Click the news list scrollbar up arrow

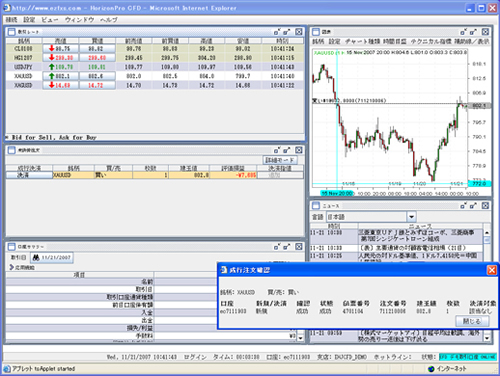(x=487, y=232)
